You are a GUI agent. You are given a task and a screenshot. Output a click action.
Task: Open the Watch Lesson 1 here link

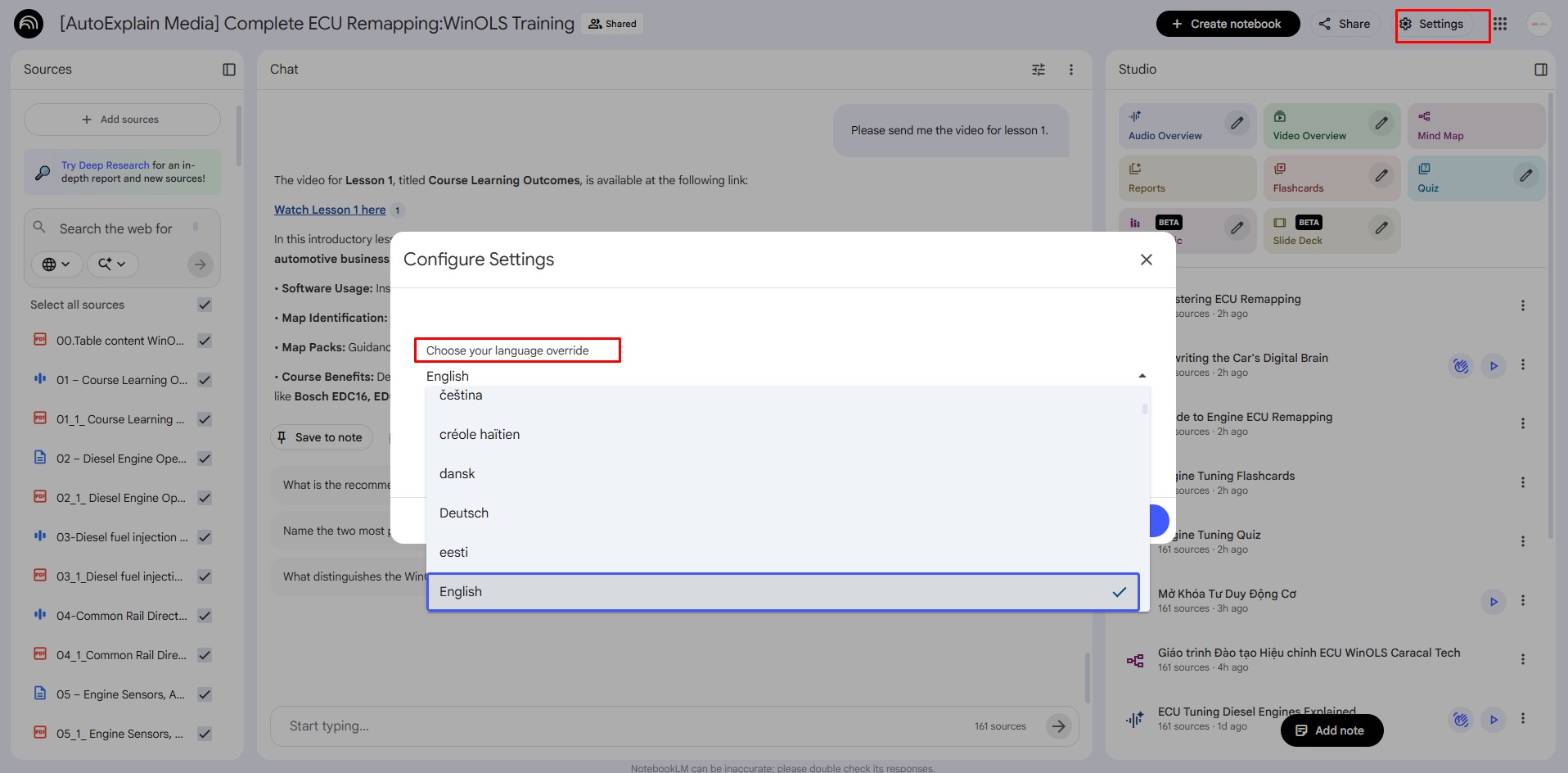(x=329, y=210)
